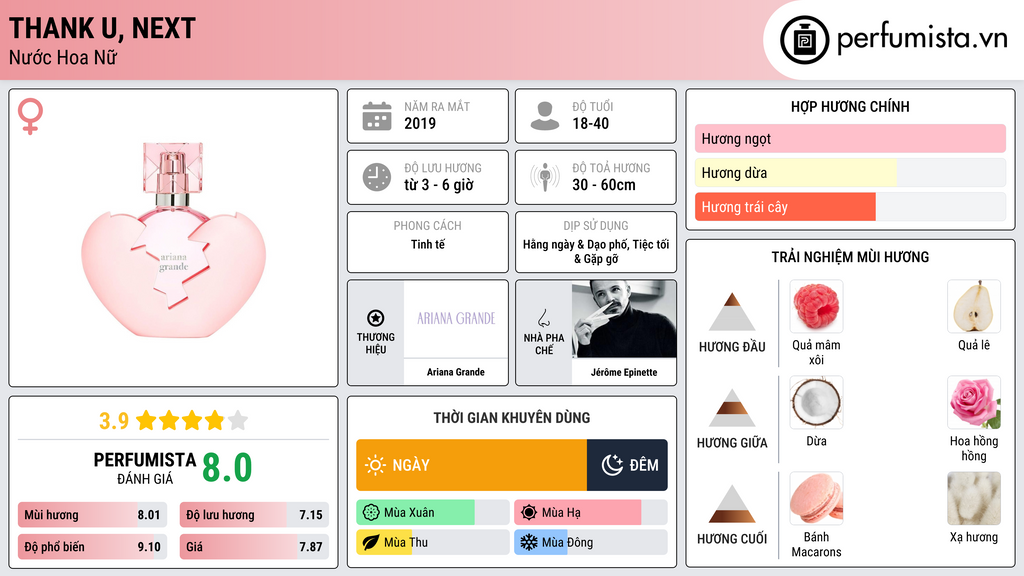Click the calendar icon beside Năm Ra Mắt
The width and height of the screenshot is (1024, 576).
click(377, 116)
